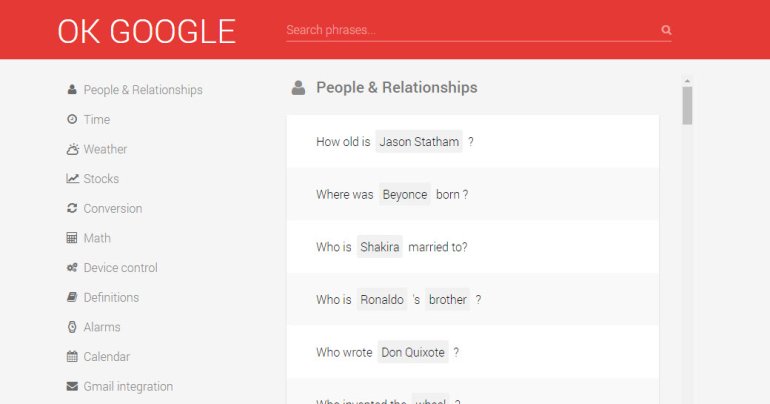Screen dimensions: 770x404
Task: Go to the Stocks category
Action: pos(101,179)
